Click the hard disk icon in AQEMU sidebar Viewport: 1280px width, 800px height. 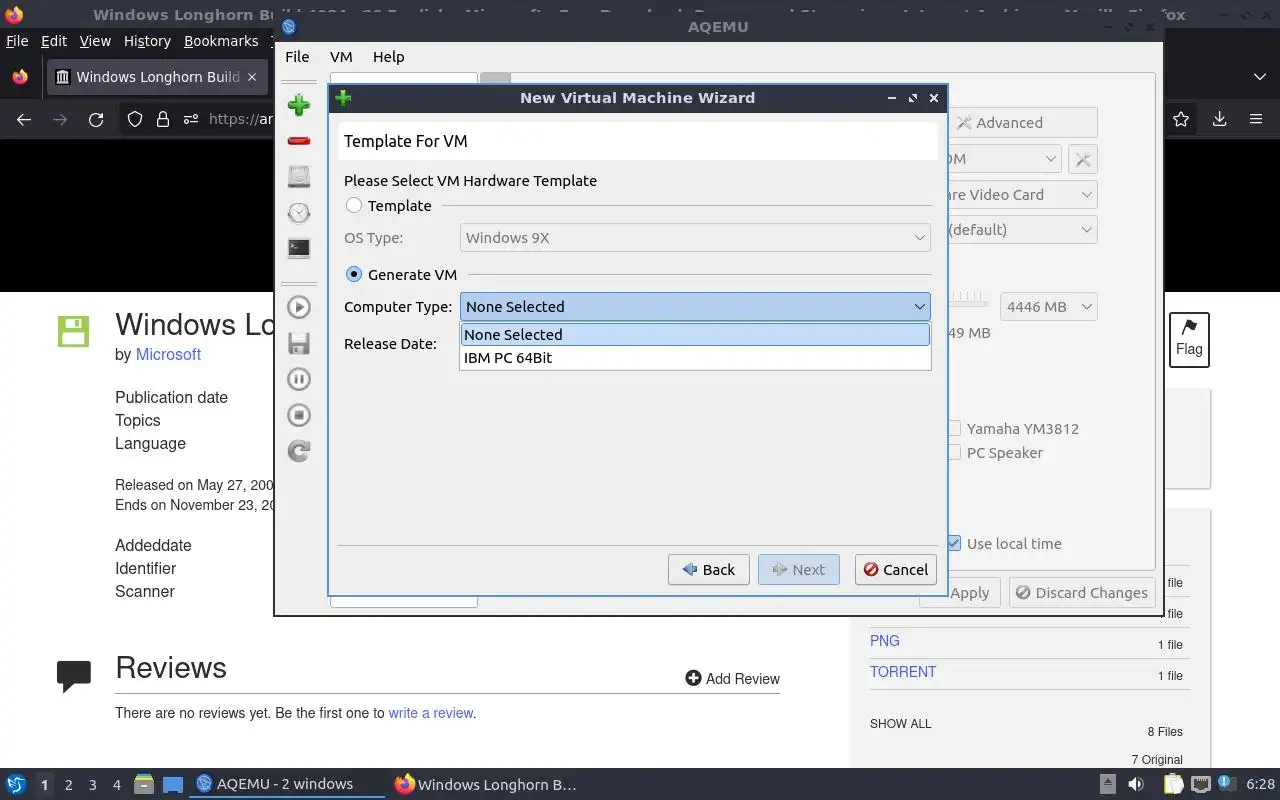[x=298, y=176]
